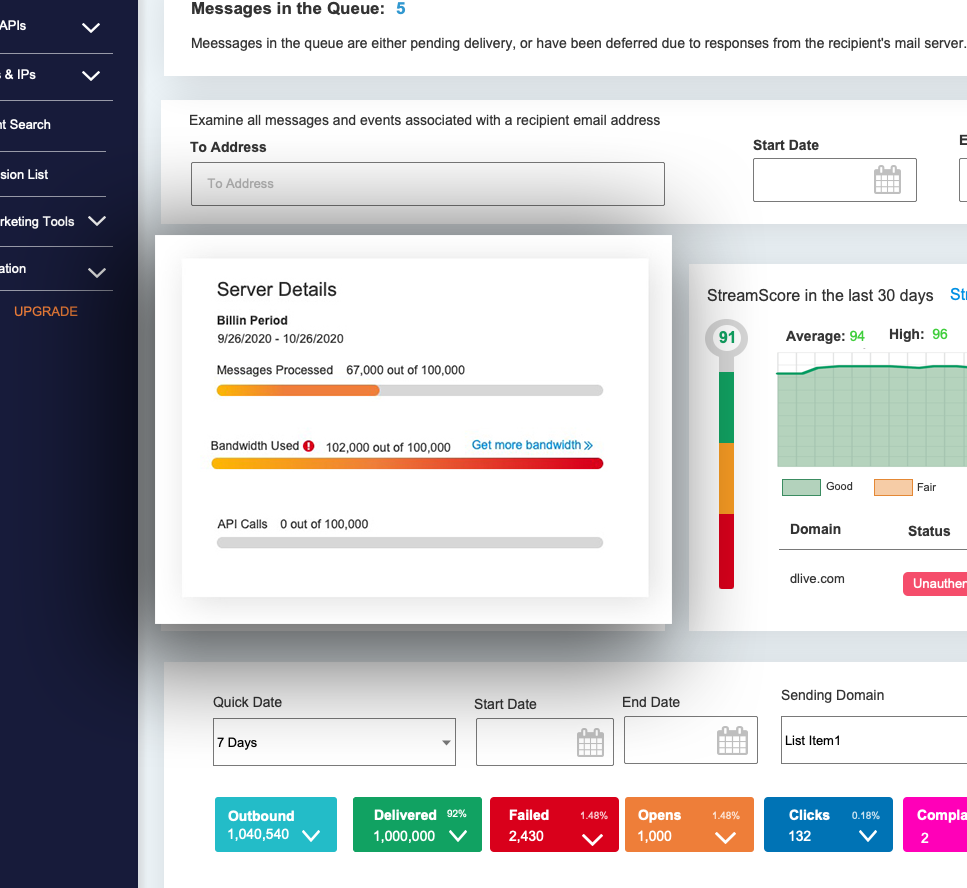This screenshot has width=967, height=888.
Task: Click the Messages Processed progress bar
Action: tap(409, 390)
